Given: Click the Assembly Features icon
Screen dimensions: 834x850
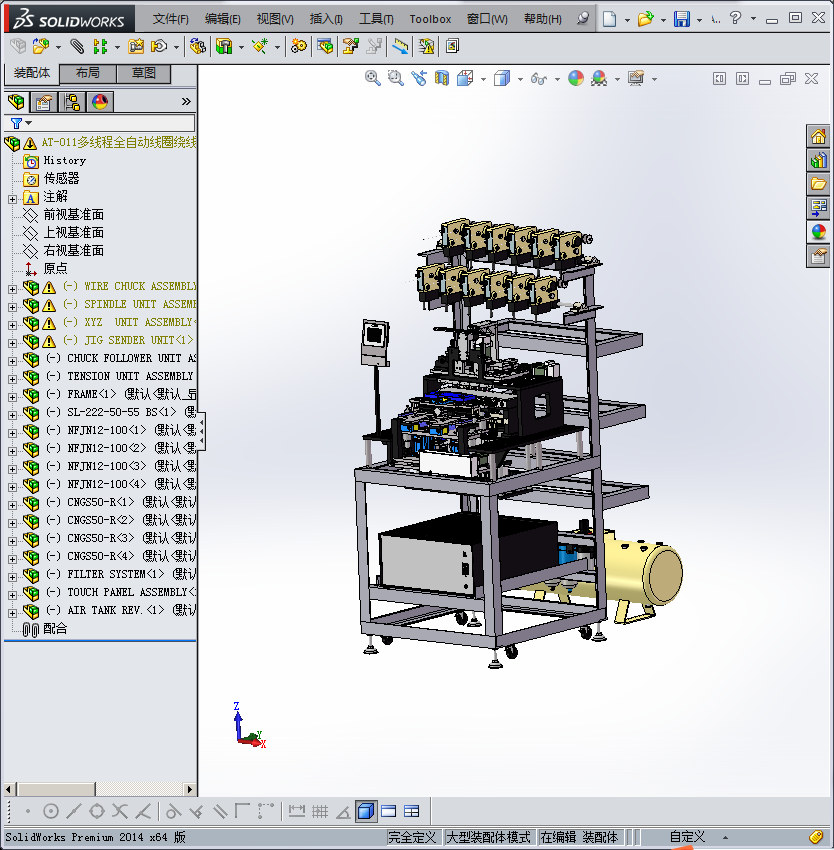Looking at the screenshot, I should [223, 47].
